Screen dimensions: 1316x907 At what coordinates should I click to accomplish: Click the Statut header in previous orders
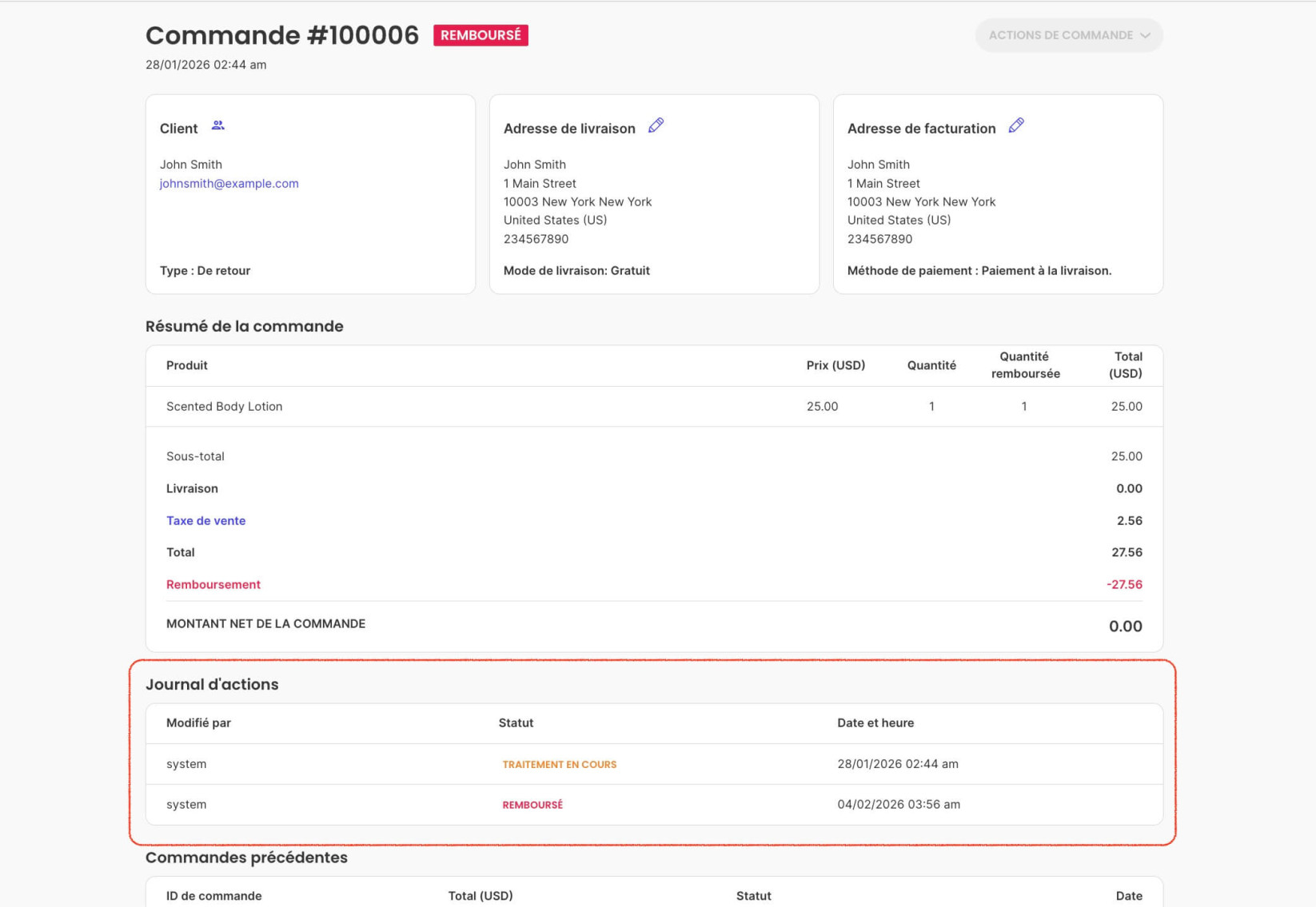(x=753, y=896)
